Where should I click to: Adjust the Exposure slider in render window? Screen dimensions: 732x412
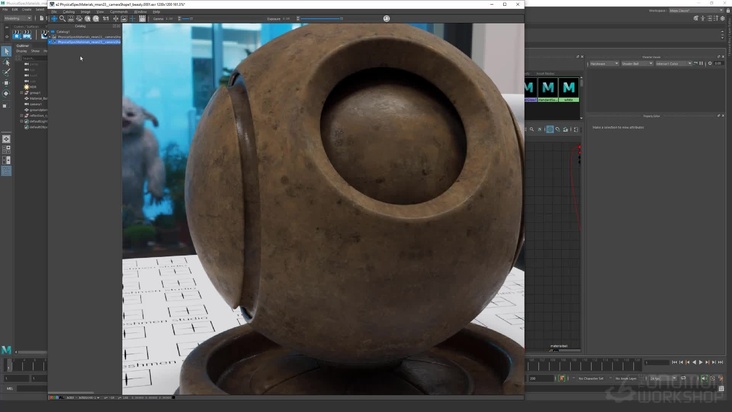pyautogui.click(x=322, y=19)
